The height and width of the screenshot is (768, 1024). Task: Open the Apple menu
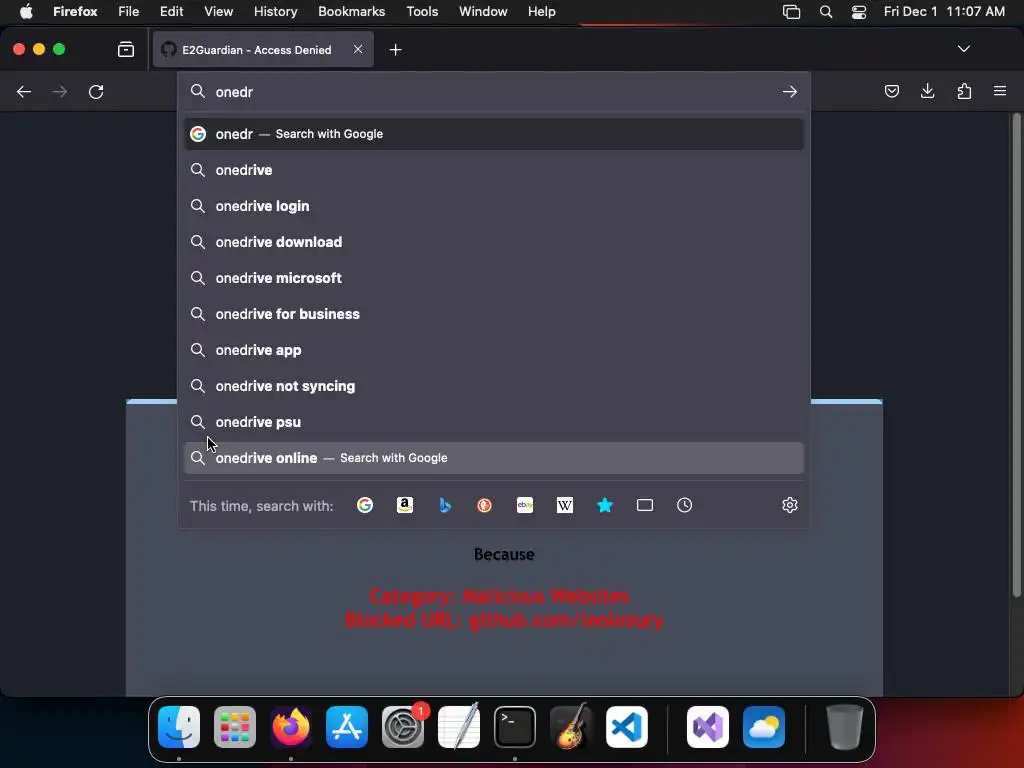tap(26, 12)
